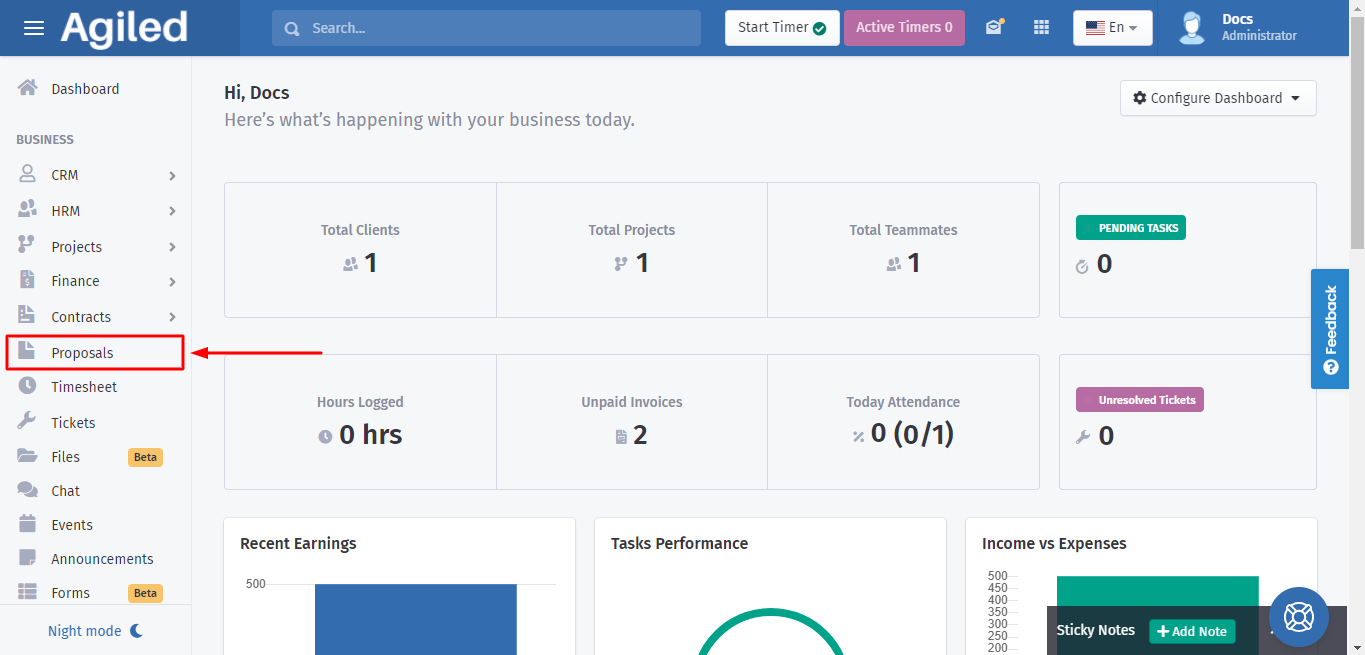Toggle the hamburger menu icon
The image size is (1365, 655).
click(x=34, y=28)
